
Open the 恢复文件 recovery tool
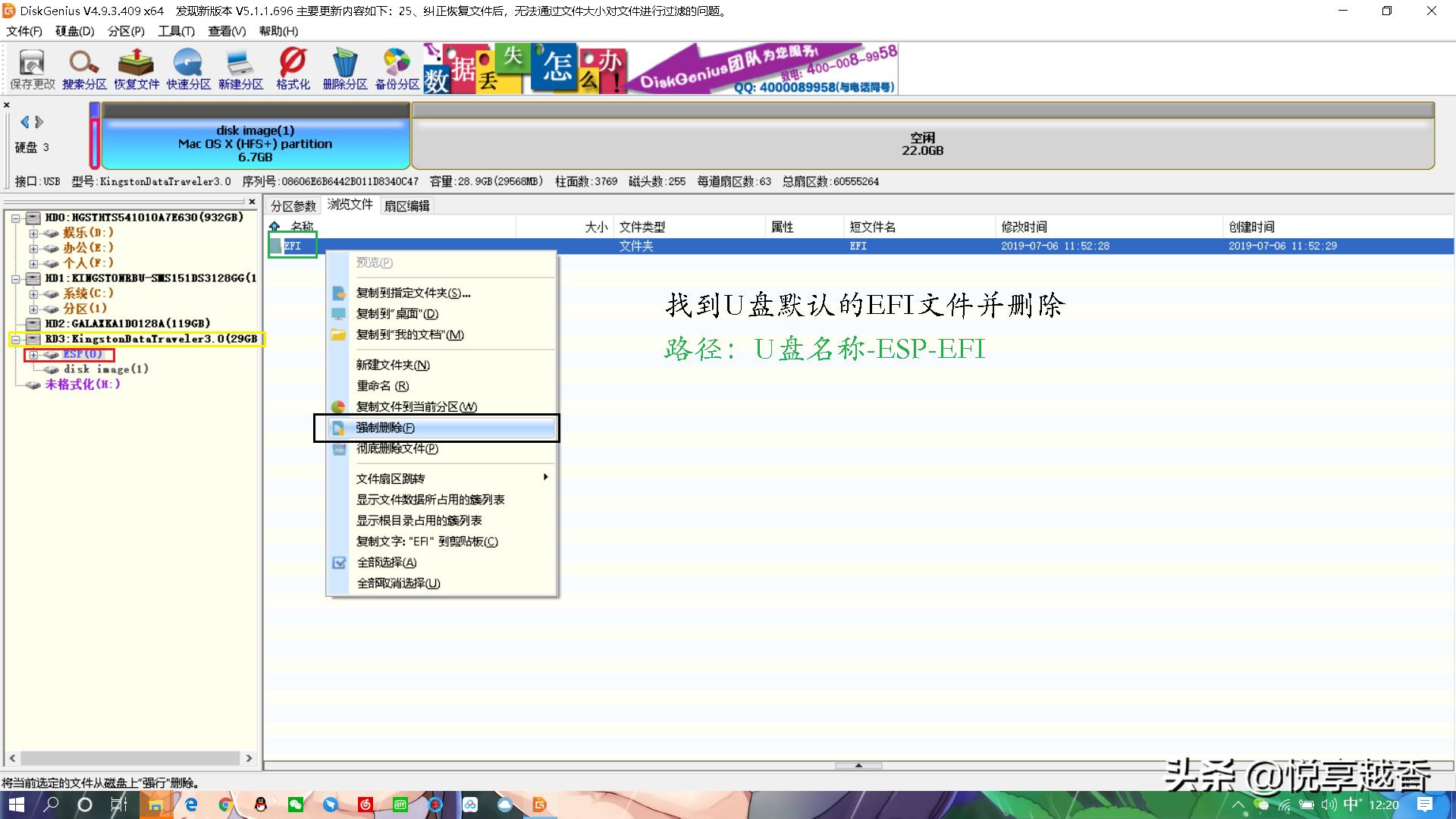coord(135,68)
